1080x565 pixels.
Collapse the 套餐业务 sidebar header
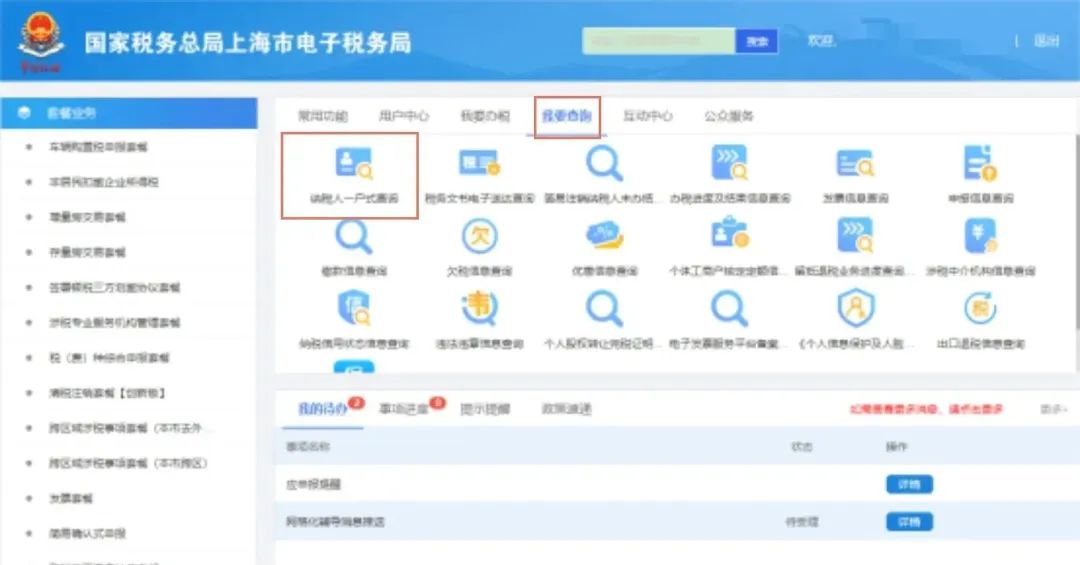click(x=129, y=113)
